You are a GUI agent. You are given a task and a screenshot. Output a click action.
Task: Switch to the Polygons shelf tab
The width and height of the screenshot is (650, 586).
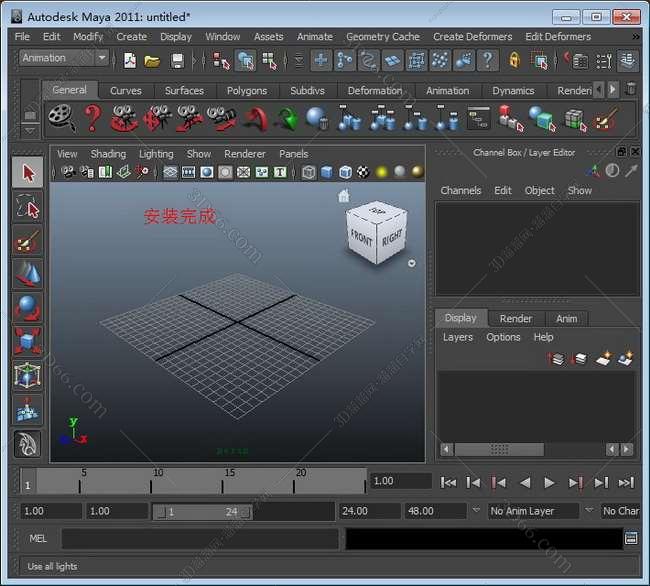click(246, 90)
